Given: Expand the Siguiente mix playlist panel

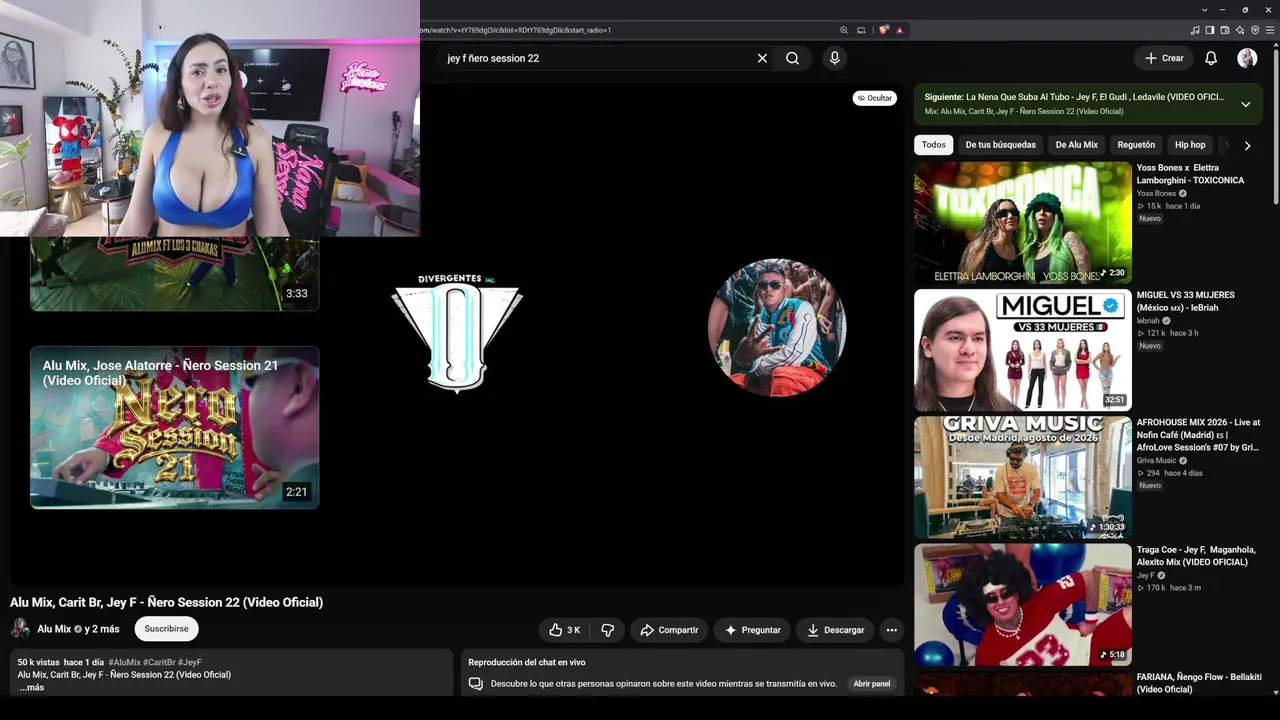Looking at the screenshot, I should tap(1245, 104).
